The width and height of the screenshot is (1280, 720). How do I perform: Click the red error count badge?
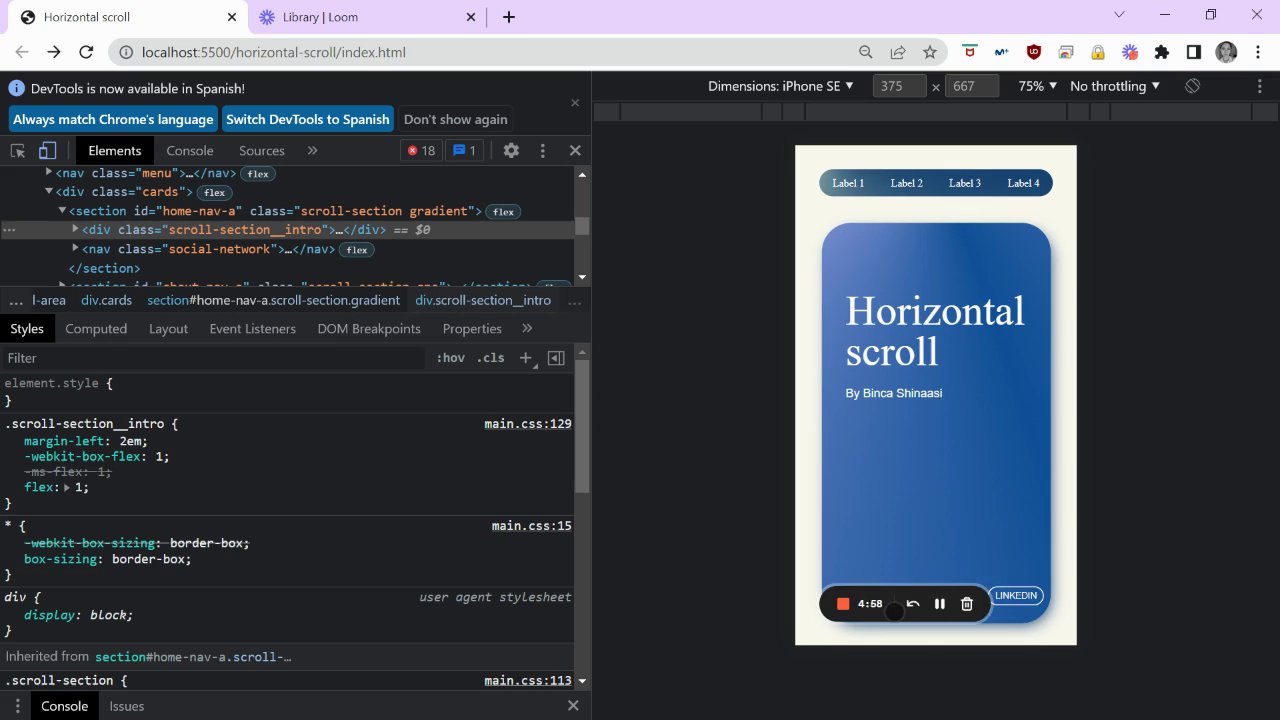(x=421, y=151)
